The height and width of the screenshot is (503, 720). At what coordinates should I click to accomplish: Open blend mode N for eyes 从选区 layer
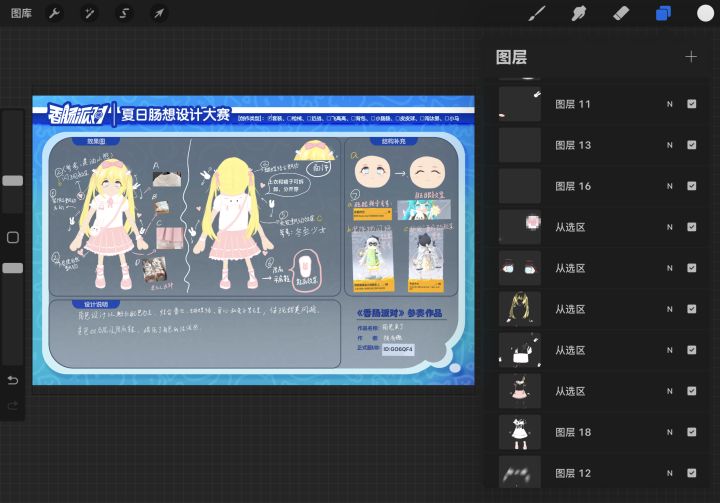pyautogui.click(x=669, y=268)
